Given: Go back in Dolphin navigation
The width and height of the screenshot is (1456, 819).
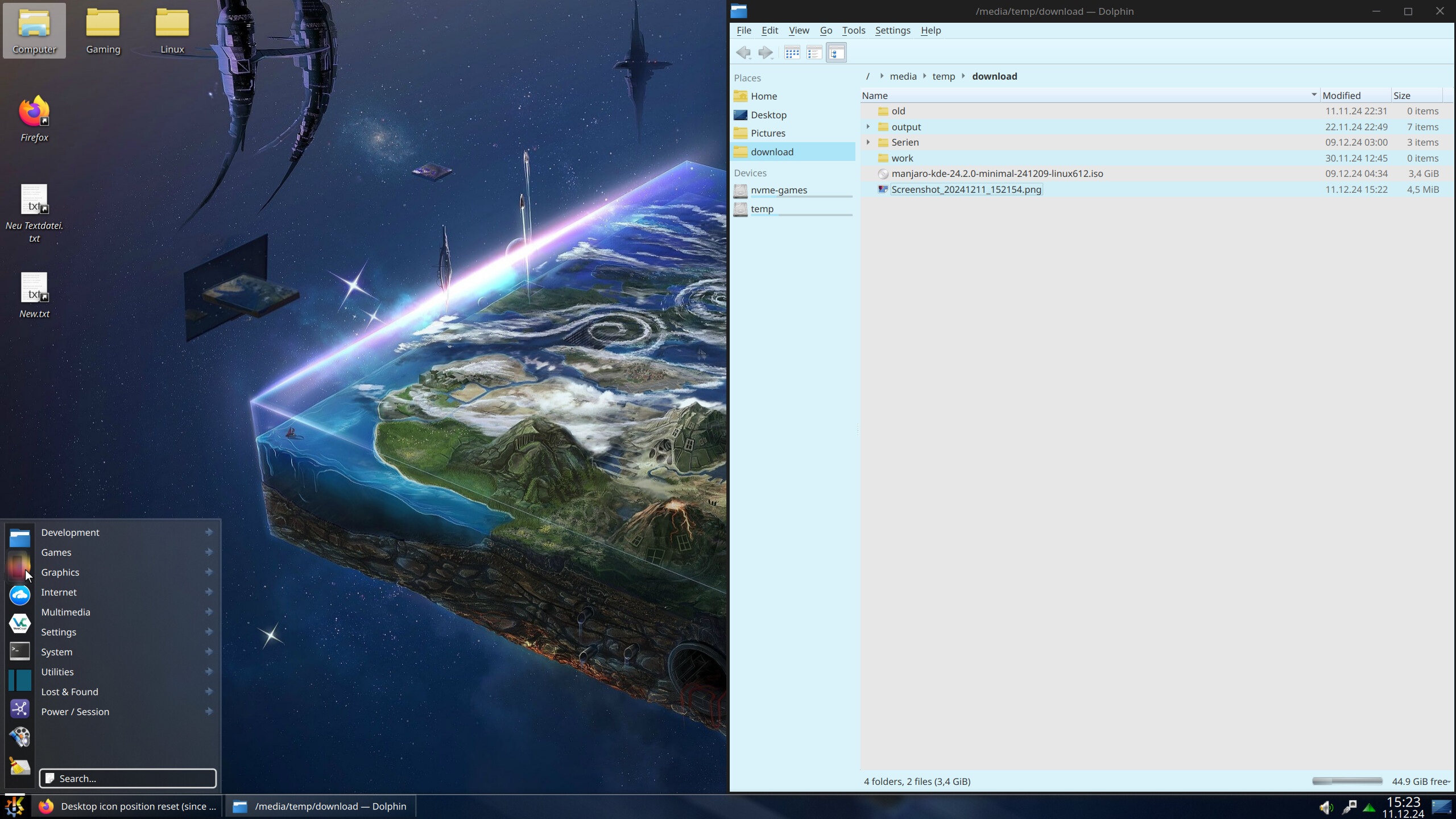Looking at the screenshot, I should click(x=743, y=53).
